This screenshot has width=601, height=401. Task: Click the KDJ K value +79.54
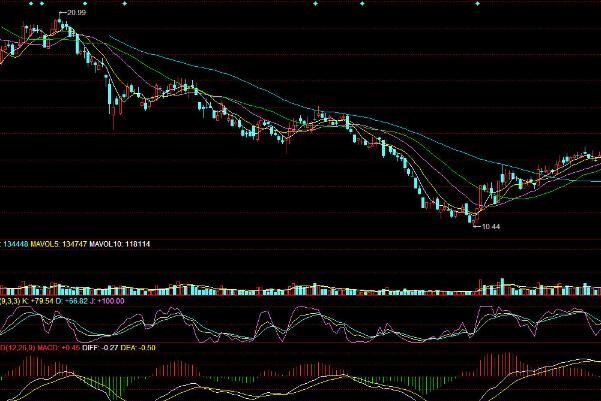[x=44, y=299]
